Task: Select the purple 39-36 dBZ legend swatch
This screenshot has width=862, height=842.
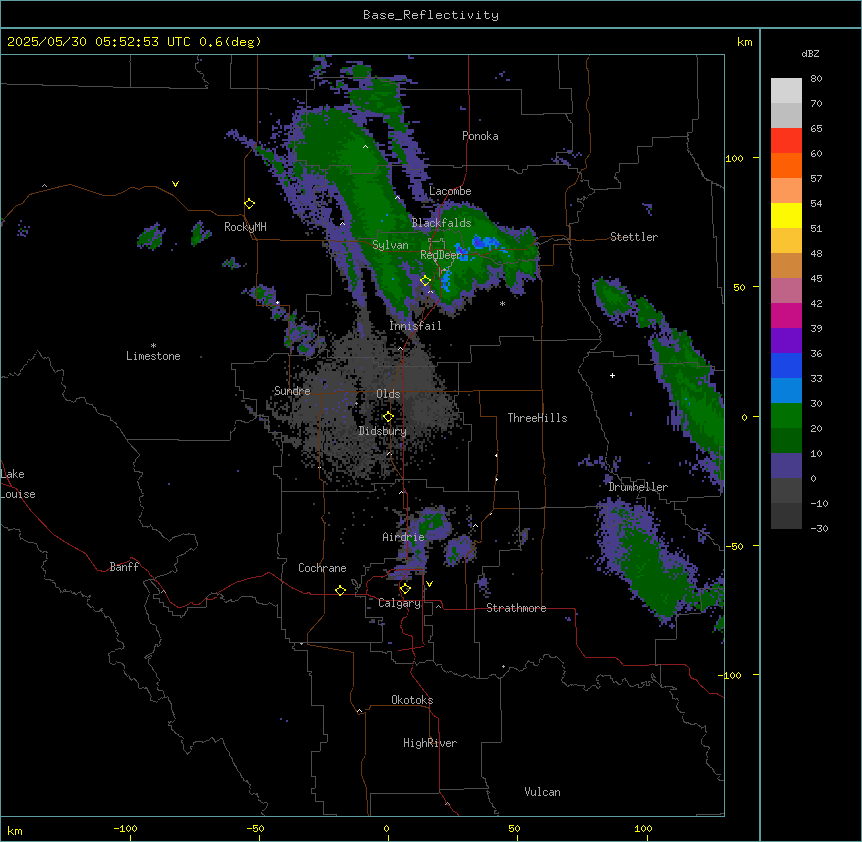Action: pyautogui.click(x=786, y=341)
